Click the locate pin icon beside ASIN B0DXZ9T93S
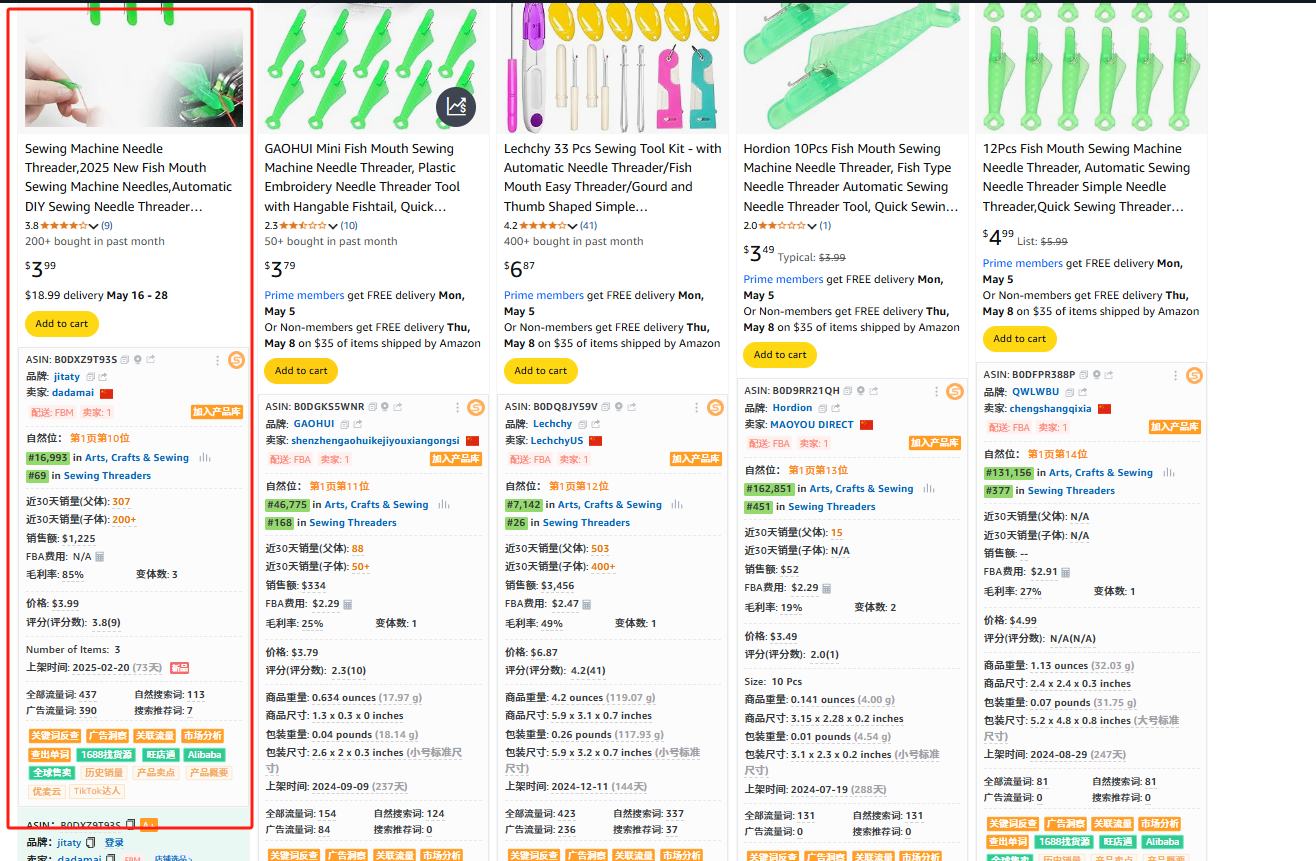Image resolution: width=1316 pixels, height=861 pixels. coord(137,360)
